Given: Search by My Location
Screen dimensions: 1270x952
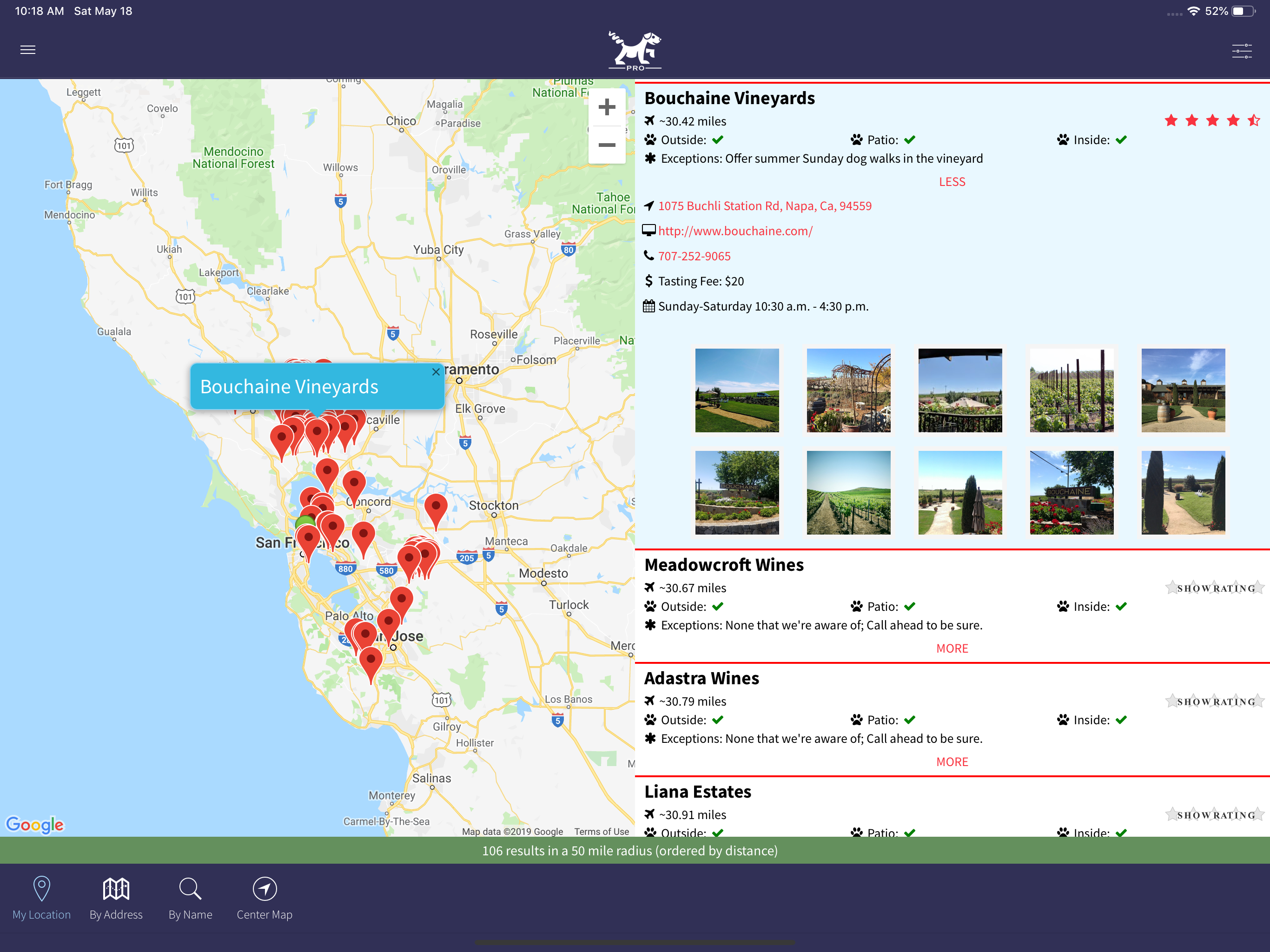Looking at the screenshot, I should click(41, 898).
